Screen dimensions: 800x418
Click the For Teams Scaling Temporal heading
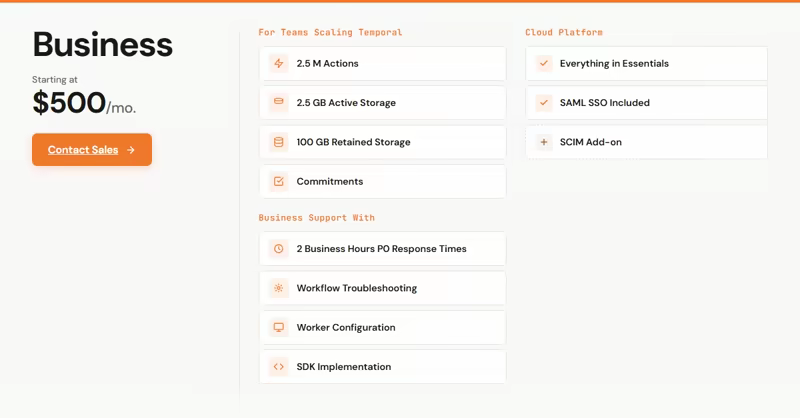(x=330, y=32)
